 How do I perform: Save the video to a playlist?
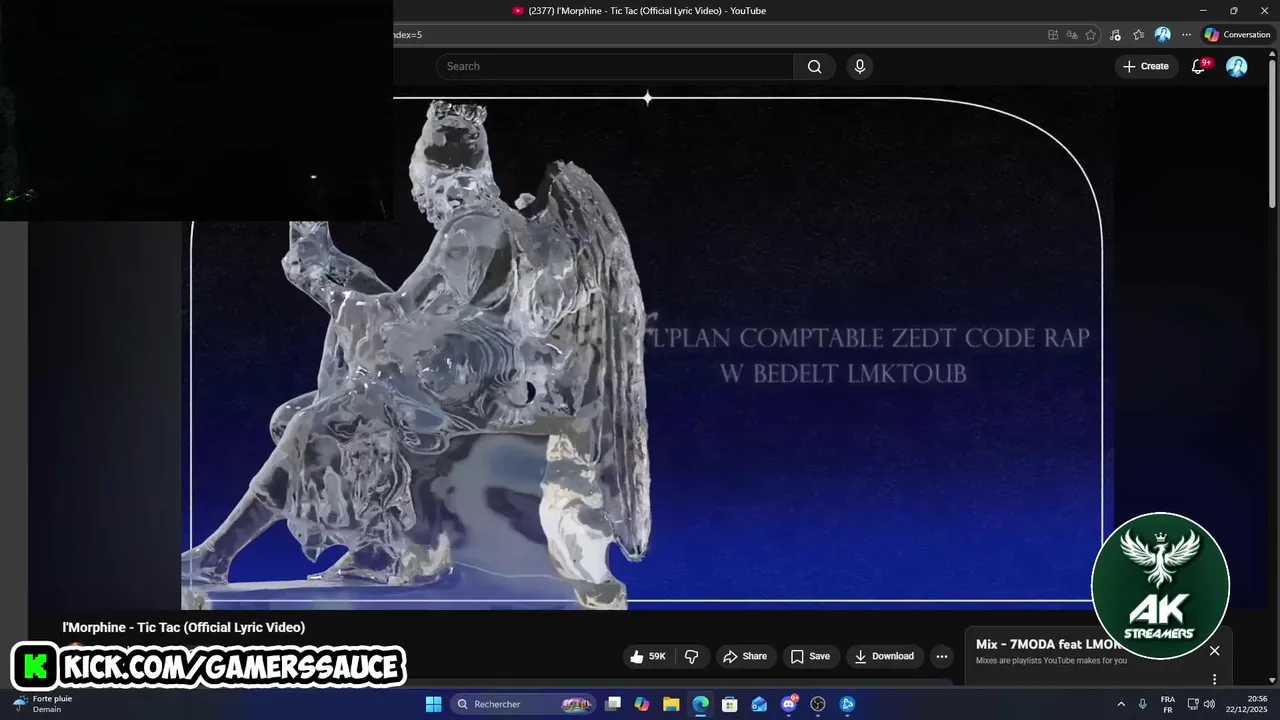(x=810, y=656)
